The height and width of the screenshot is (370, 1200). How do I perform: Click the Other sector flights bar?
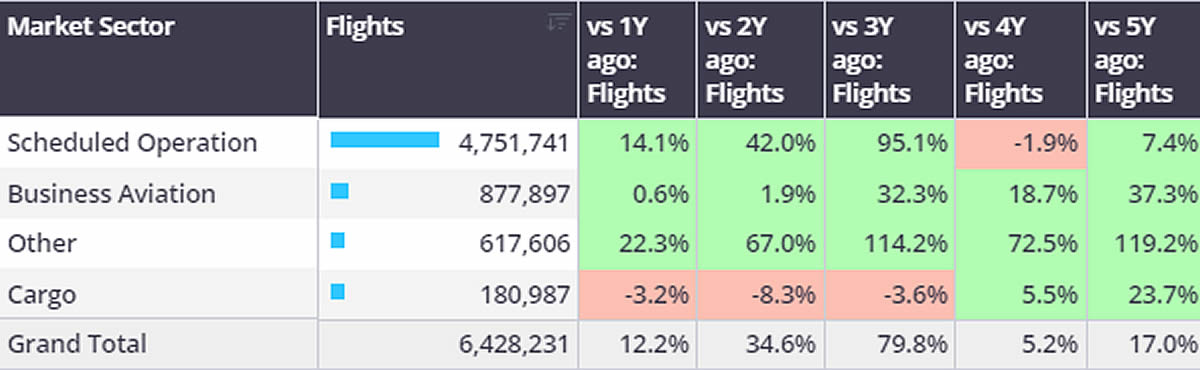point(338,241)
